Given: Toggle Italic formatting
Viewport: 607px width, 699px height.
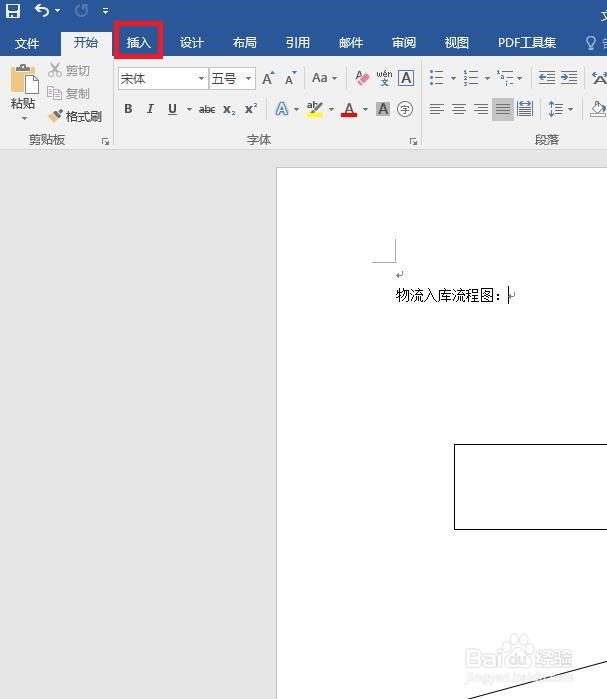Looking at the screenshot, I should point(150,109).
